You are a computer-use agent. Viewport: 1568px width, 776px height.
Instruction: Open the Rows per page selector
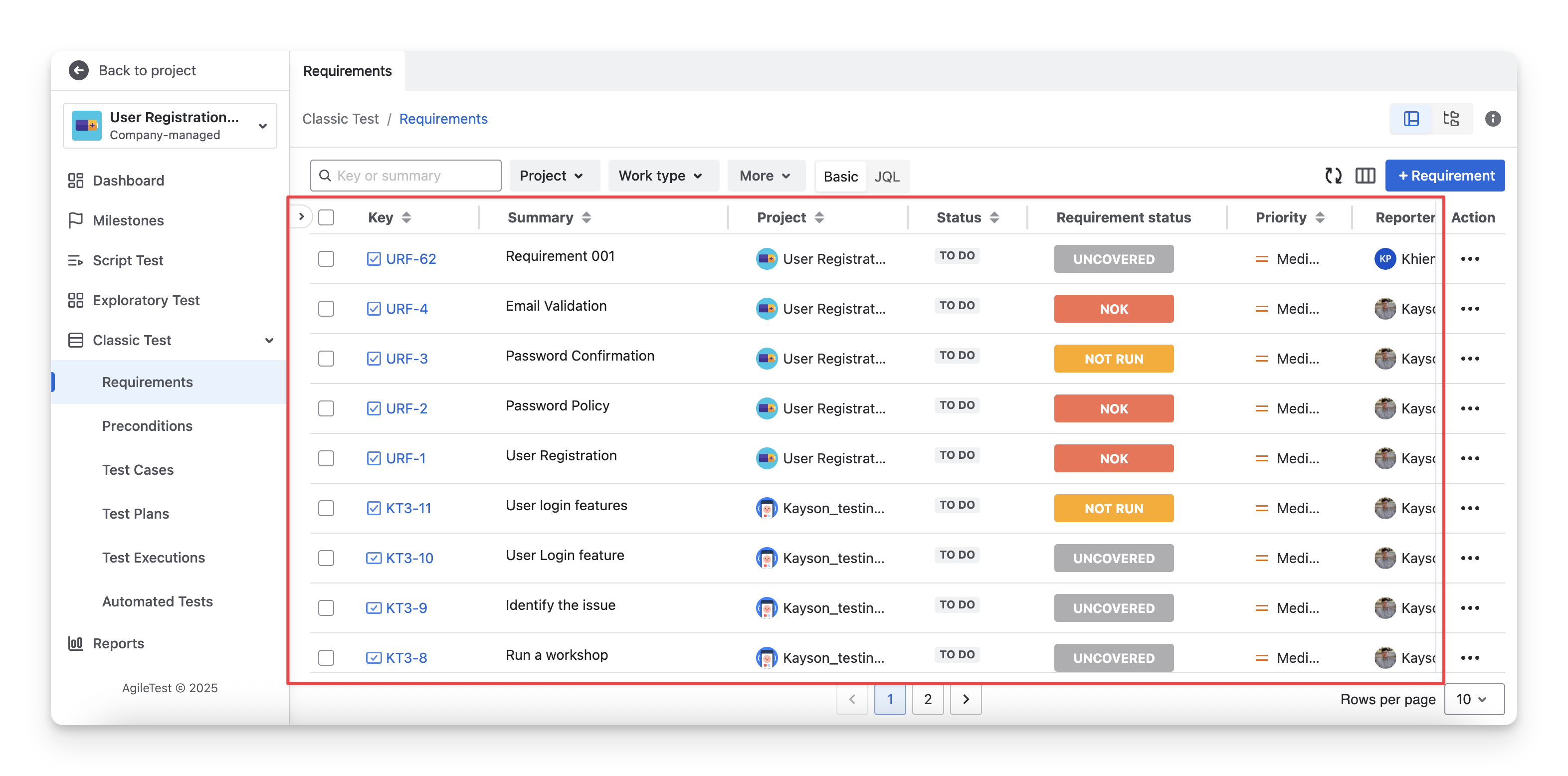point(1473,699)
